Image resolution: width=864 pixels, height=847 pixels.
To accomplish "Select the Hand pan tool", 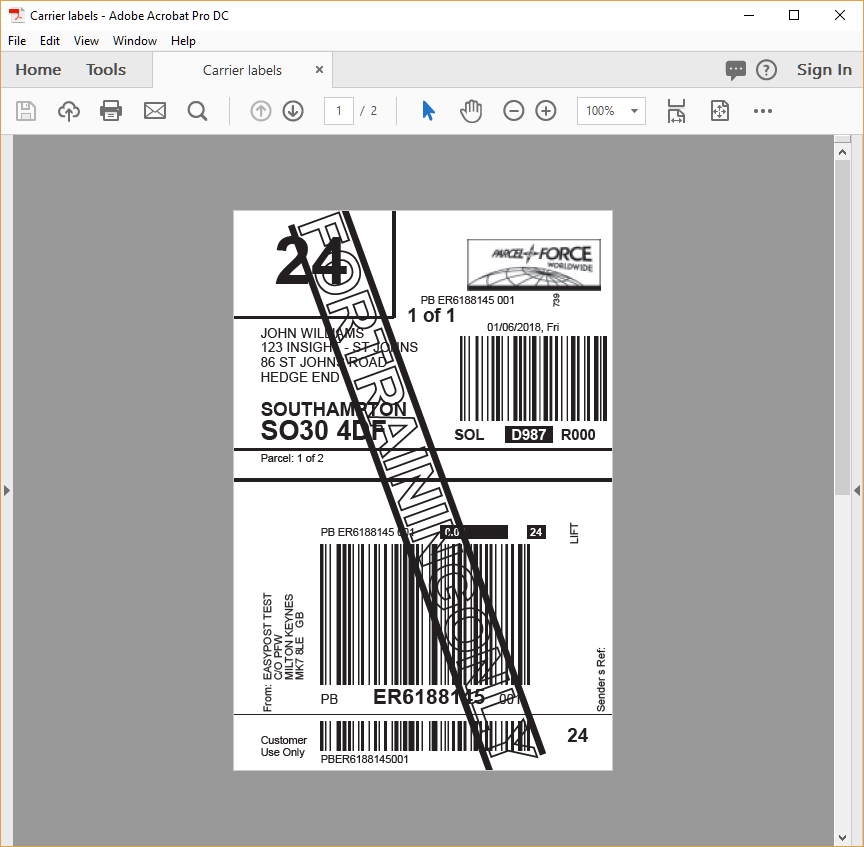I will click(x=471, y=111).
